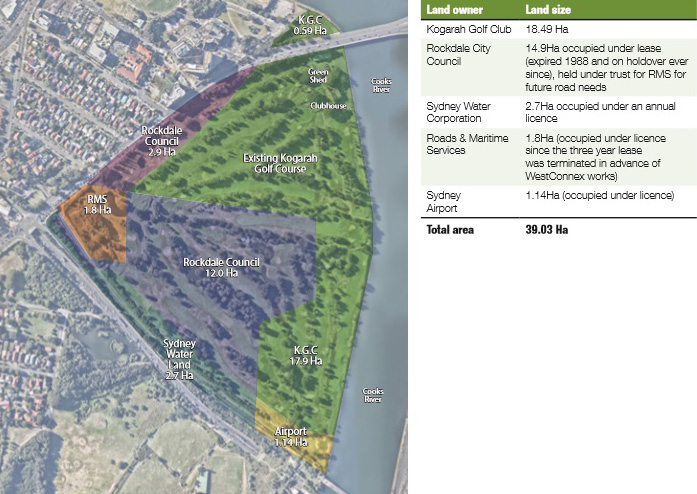Click the 'Green Shed' map label
The height and width of the screenshot is (494, 697).
[318, 76]
